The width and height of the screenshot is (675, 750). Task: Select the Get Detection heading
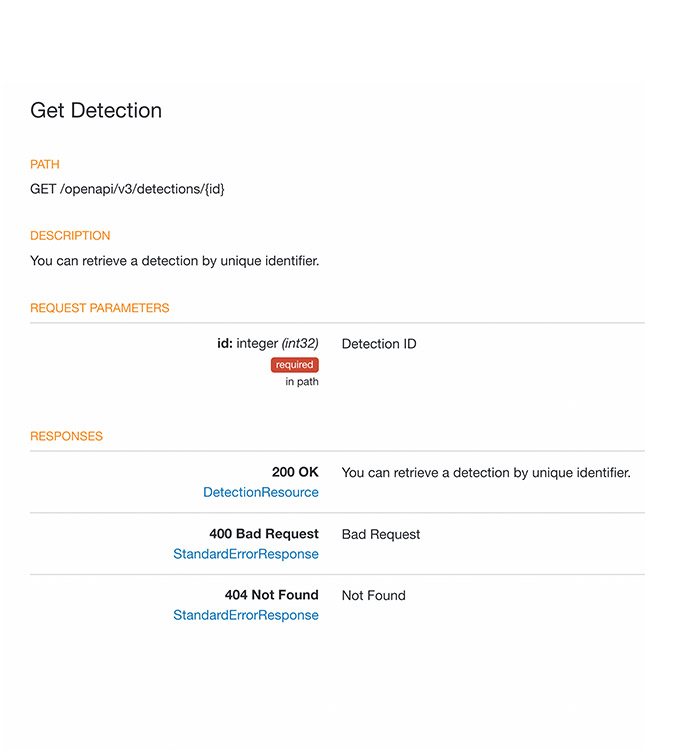[96, 110]
